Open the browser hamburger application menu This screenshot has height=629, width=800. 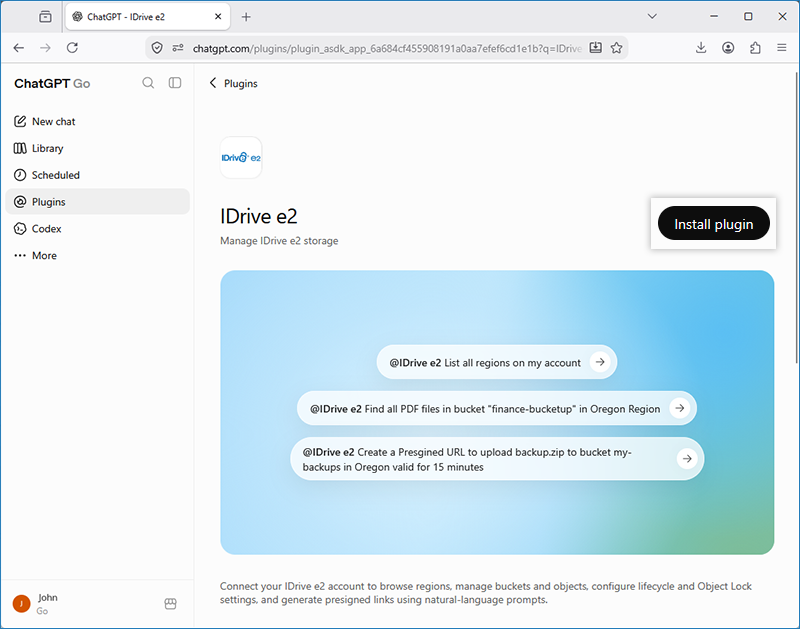[x=782, y=48]
